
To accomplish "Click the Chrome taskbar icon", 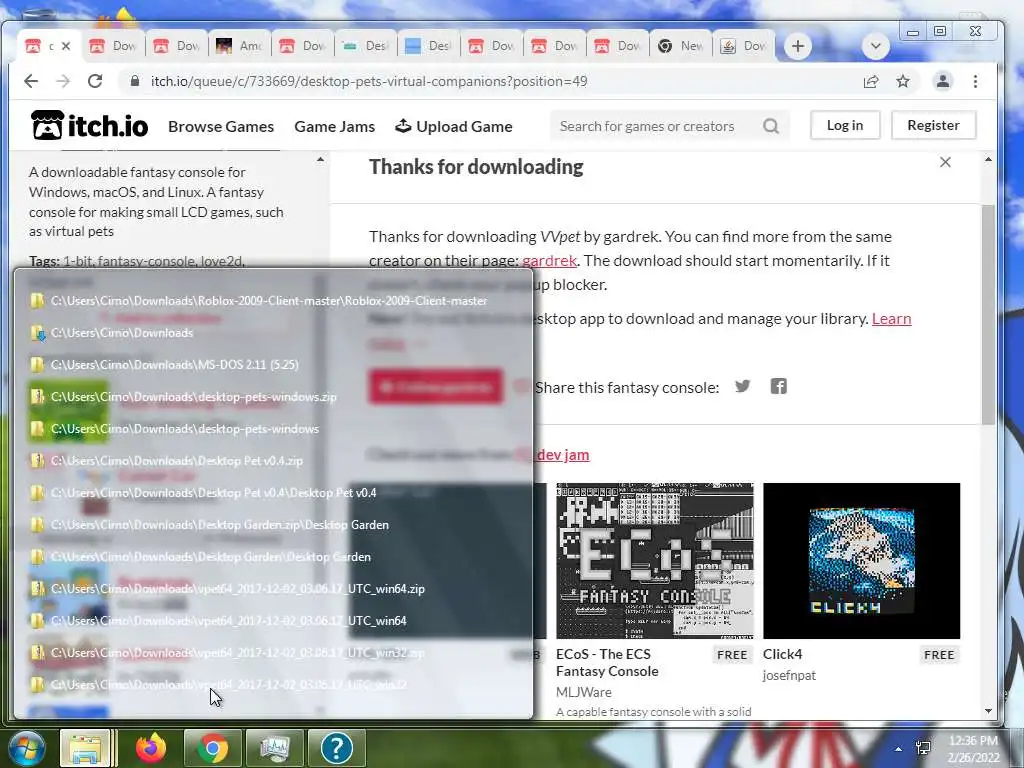I will click(x=212, y=748).
